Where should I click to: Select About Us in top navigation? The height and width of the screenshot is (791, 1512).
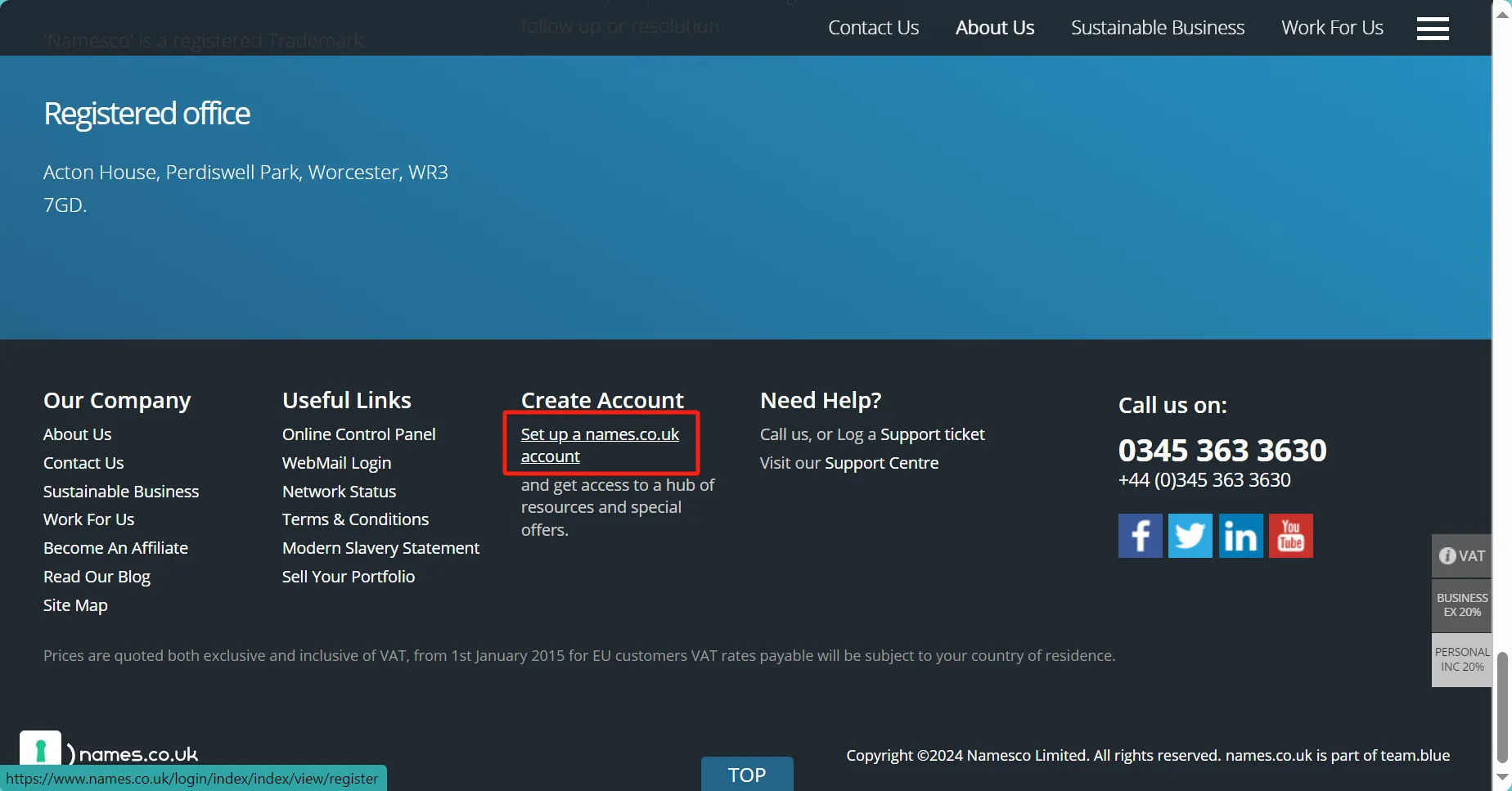point(995,28)
